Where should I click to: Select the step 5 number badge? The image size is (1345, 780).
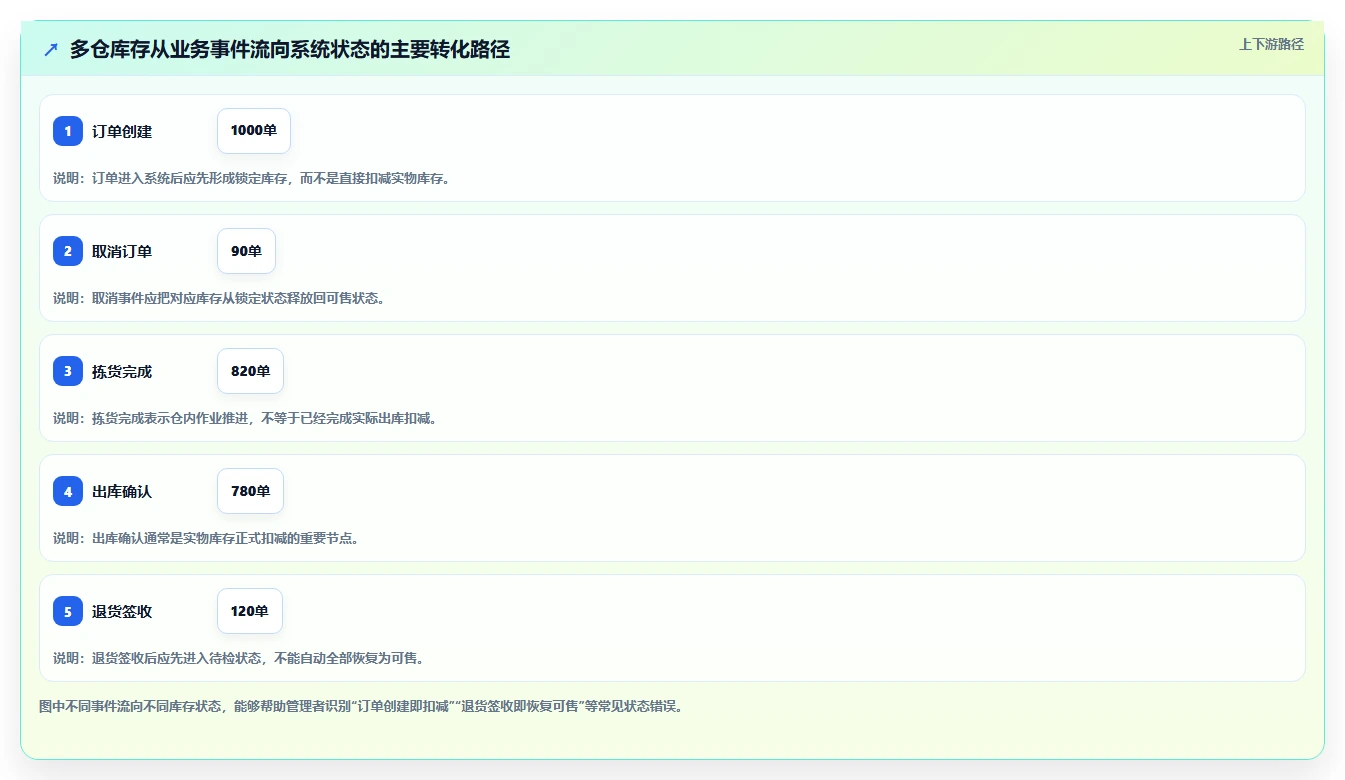tap(68, 611)
